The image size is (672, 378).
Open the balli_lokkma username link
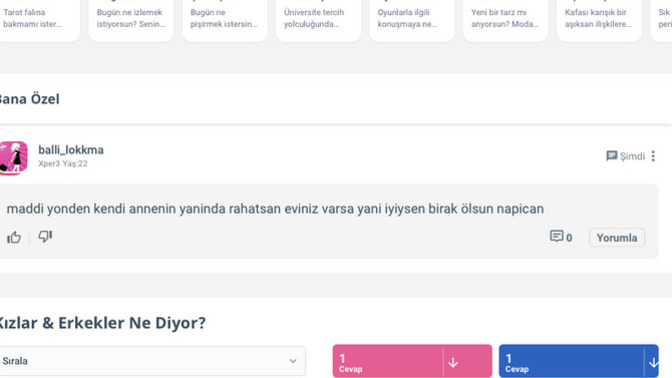point(71,150)
